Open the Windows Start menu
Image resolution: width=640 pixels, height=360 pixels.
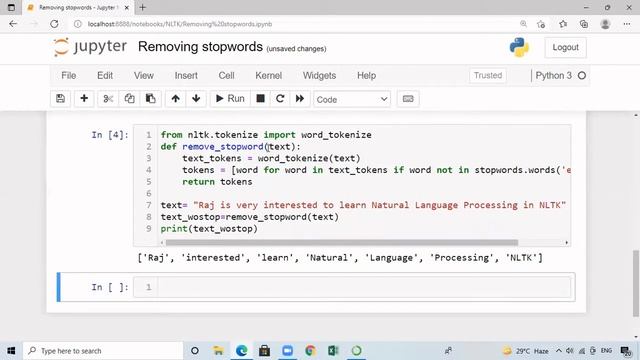point(11,351)
